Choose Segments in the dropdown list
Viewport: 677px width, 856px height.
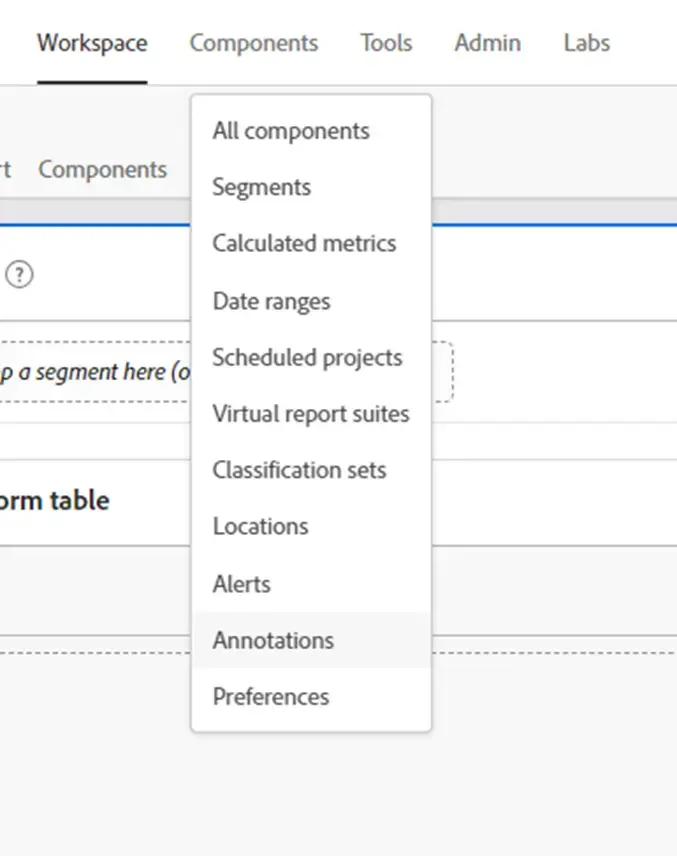pyautogui.click(x=262, y=187)
